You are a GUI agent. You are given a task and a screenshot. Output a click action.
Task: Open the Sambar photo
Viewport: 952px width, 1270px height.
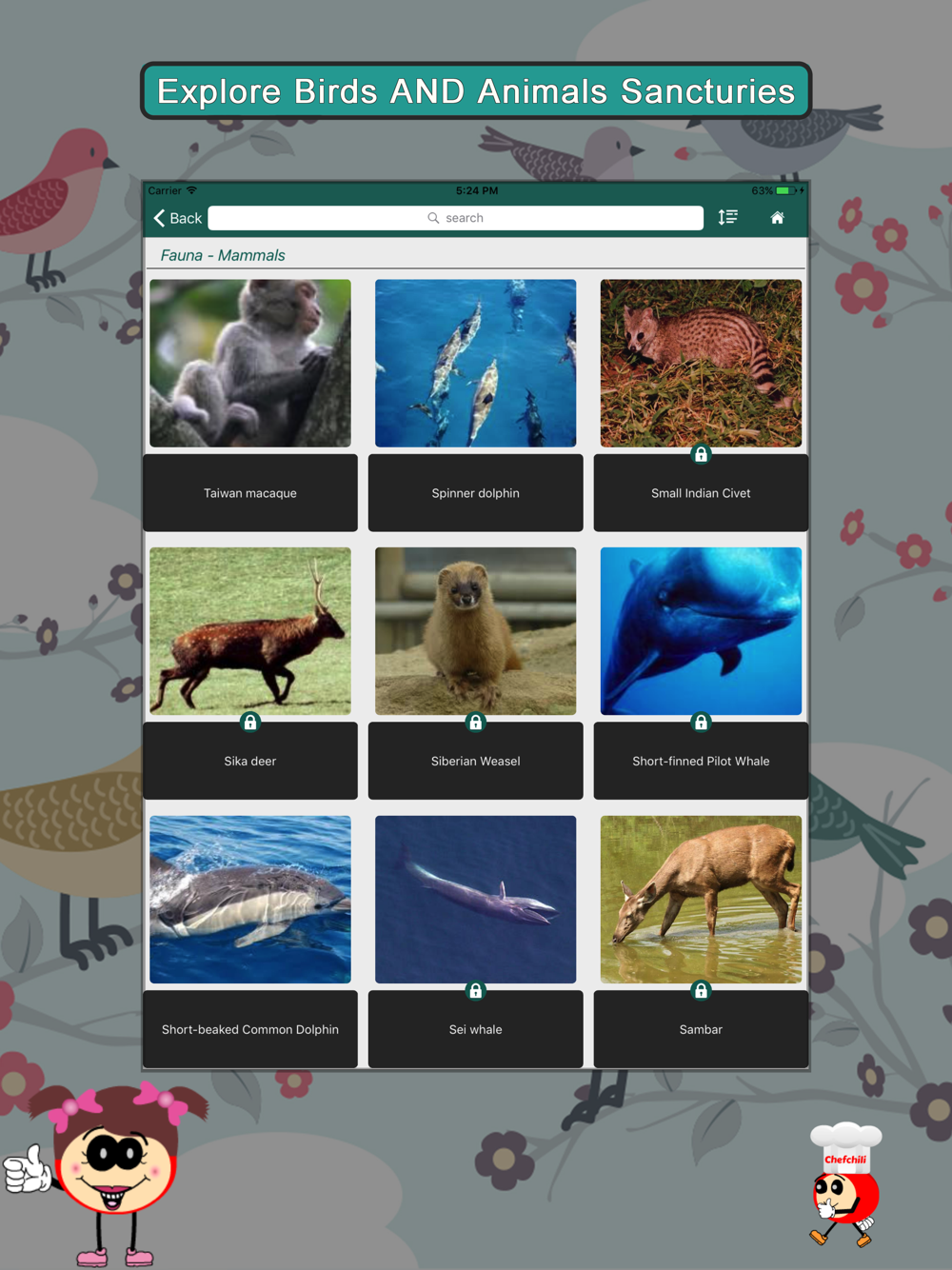coord(701,900)
